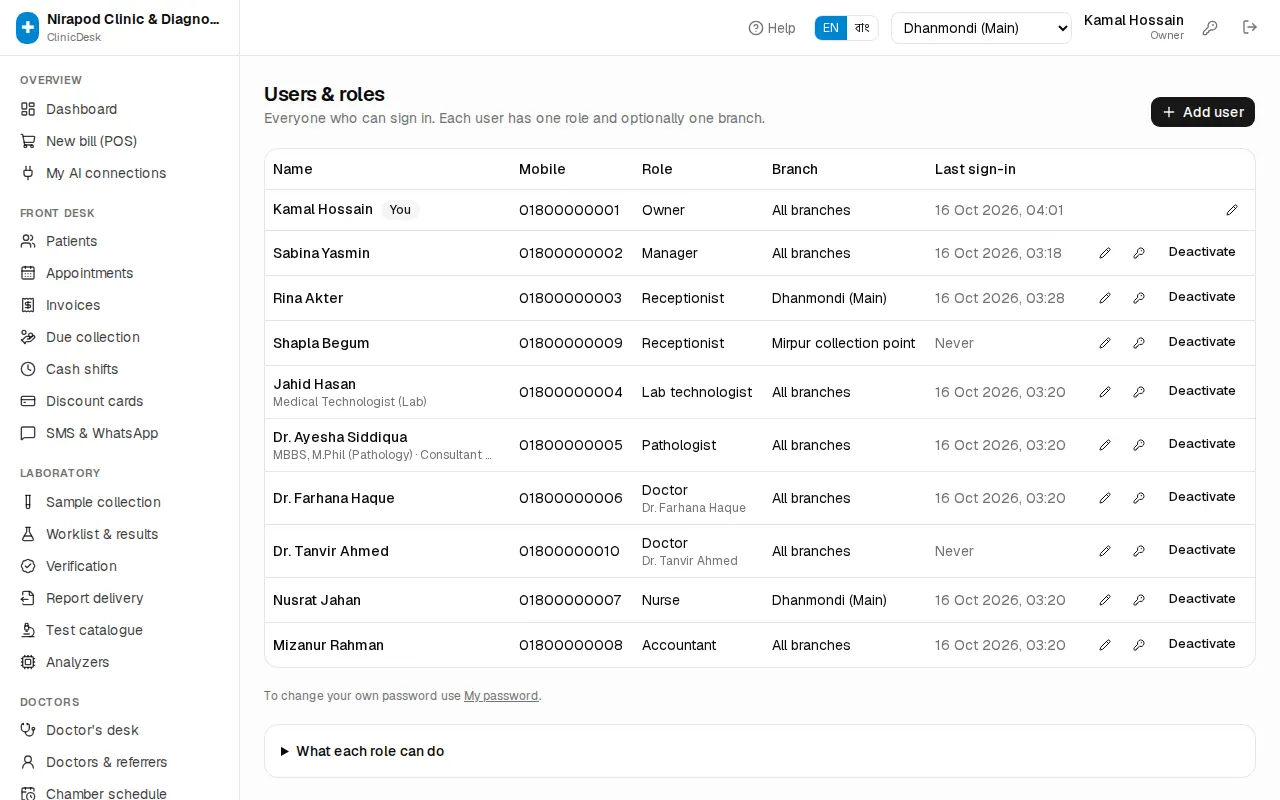Image resolution: width=1280 pixels, height=800 pixels.
Task: Reset password for Rina Akter
Action: tap(1139, 298)
